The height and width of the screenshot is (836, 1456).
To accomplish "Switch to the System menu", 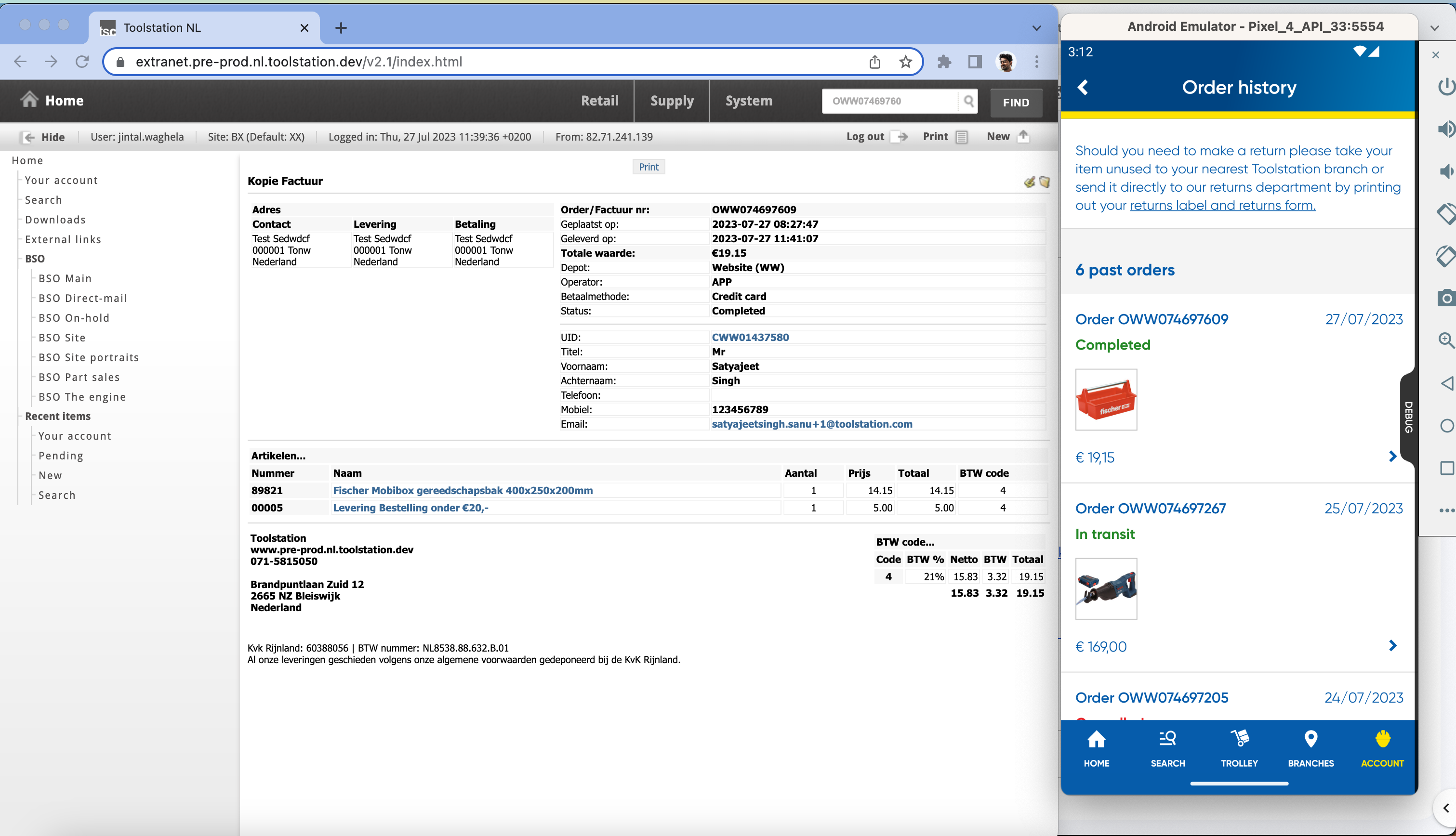I will (748, 101).
